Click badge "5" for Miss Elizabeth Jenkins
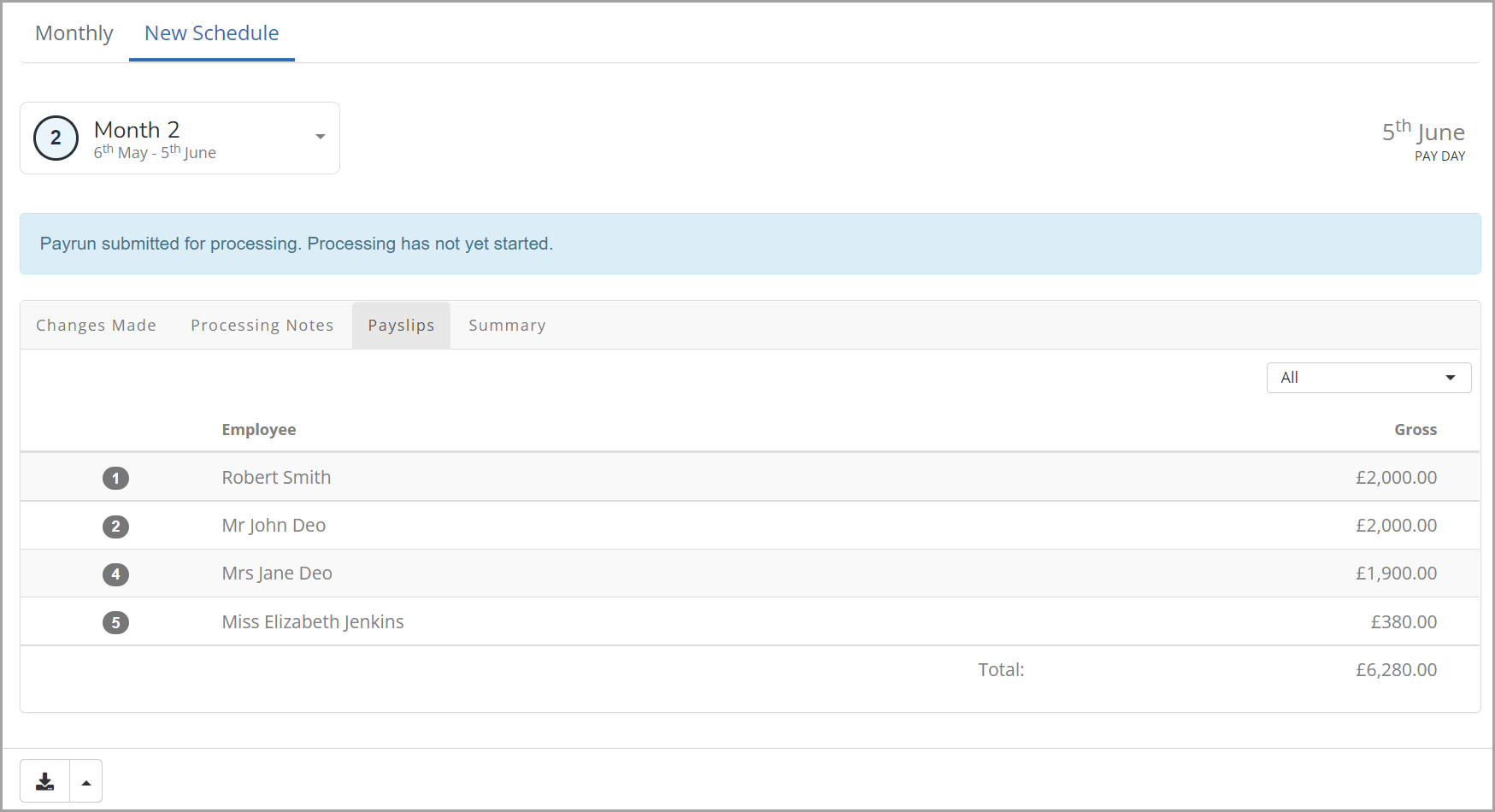 (116, 622)
